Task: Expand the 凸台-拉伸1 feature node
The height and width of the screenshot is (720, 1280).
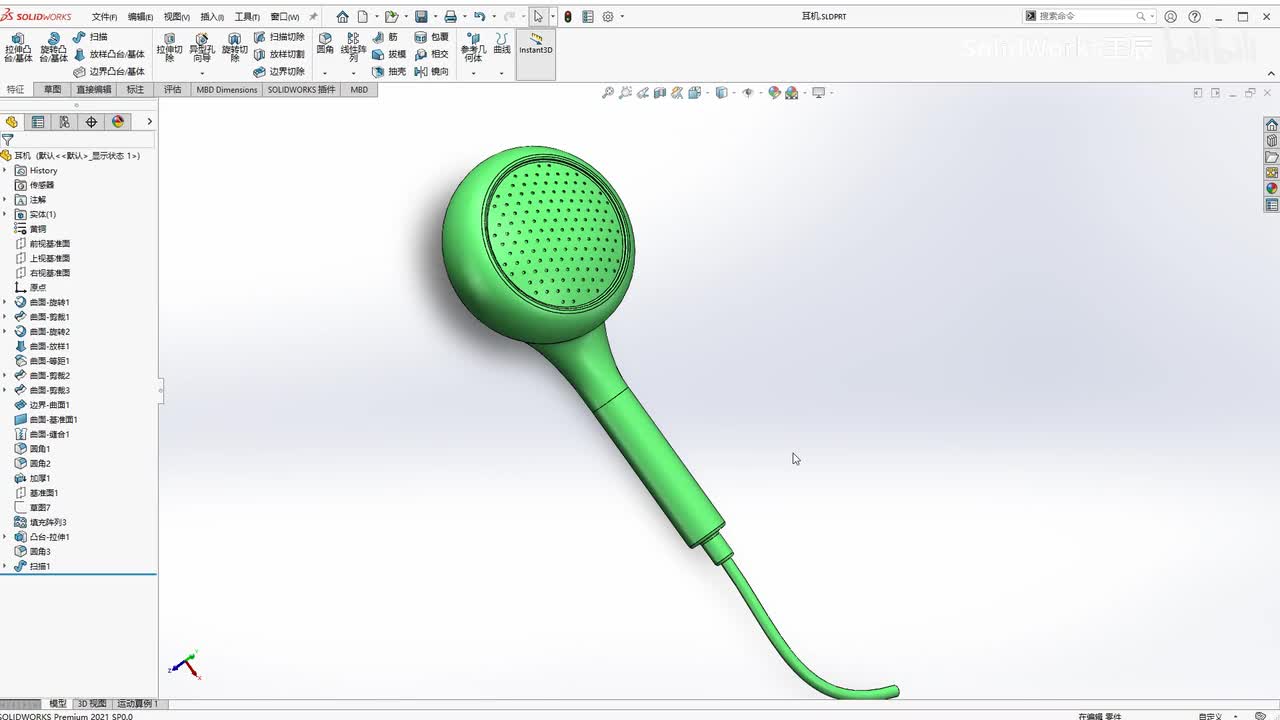Action: tap(5, 537)
